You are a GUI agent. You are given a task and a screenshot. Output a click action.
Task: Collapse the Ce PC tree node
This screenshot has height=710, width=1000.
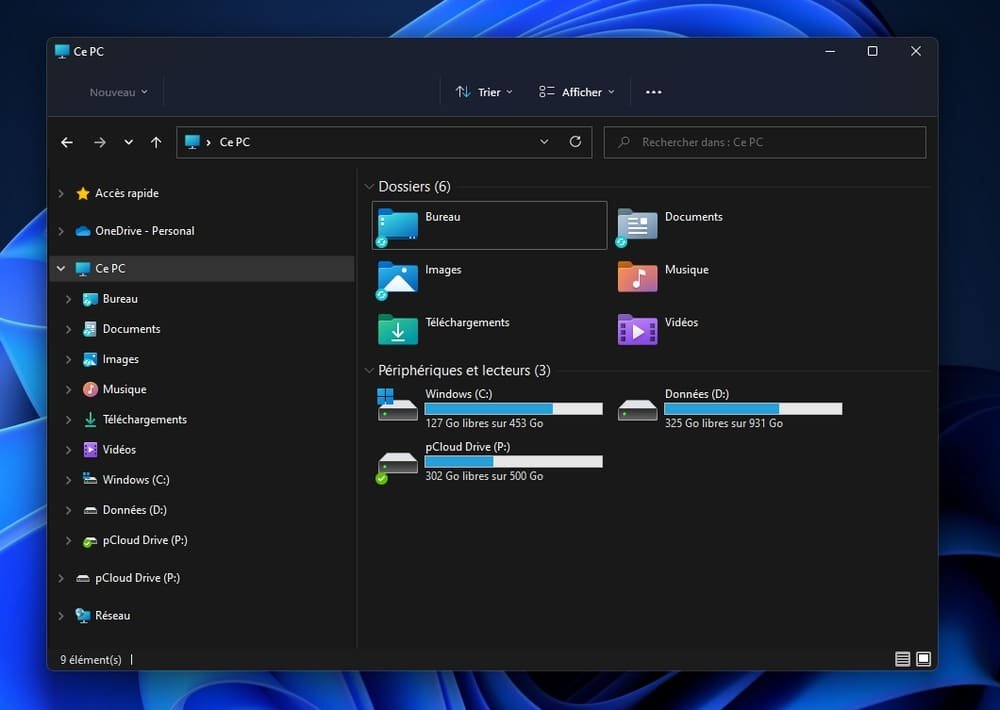[x=61, y=269]
